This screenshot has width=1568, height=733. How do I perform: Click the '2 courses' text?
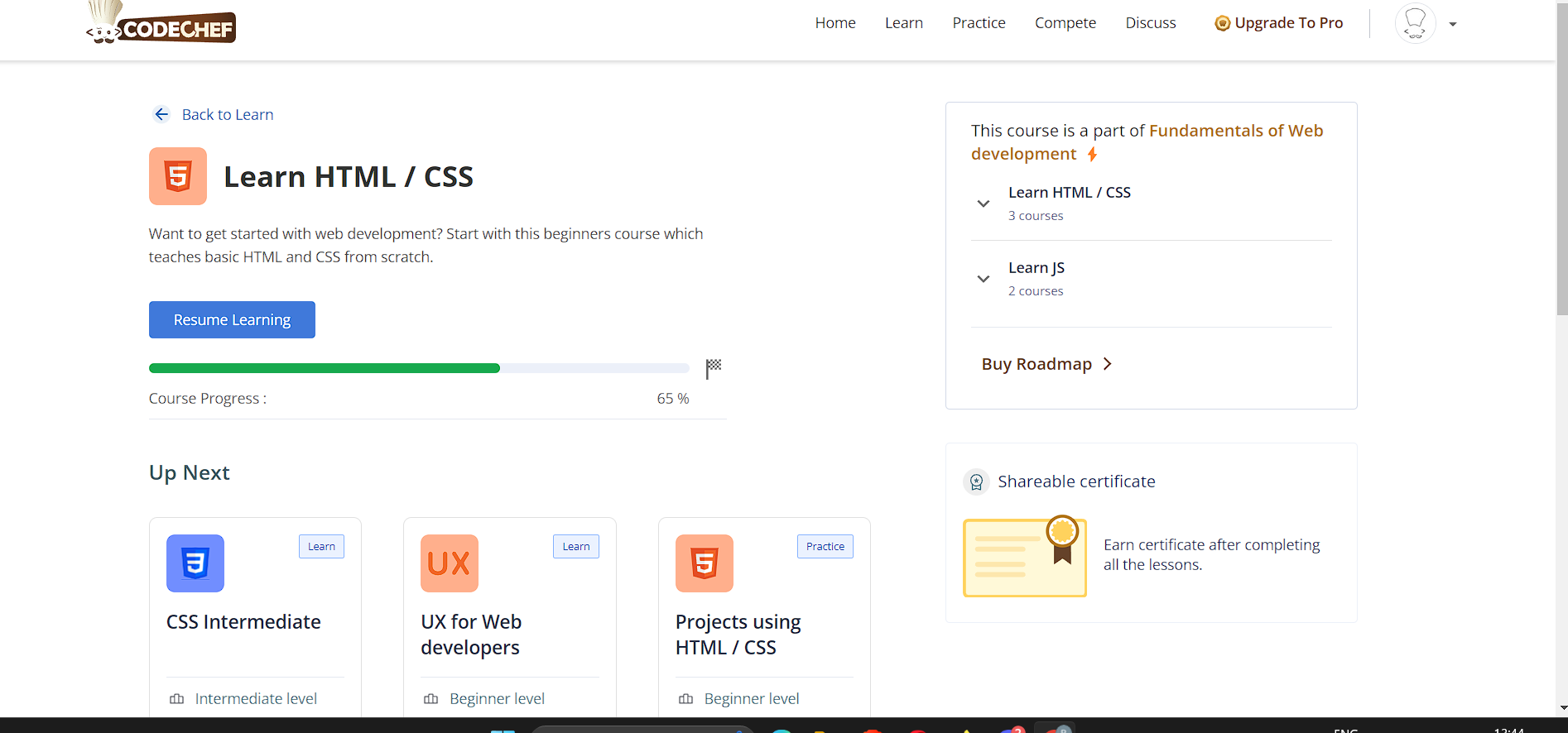[1036, 290]
